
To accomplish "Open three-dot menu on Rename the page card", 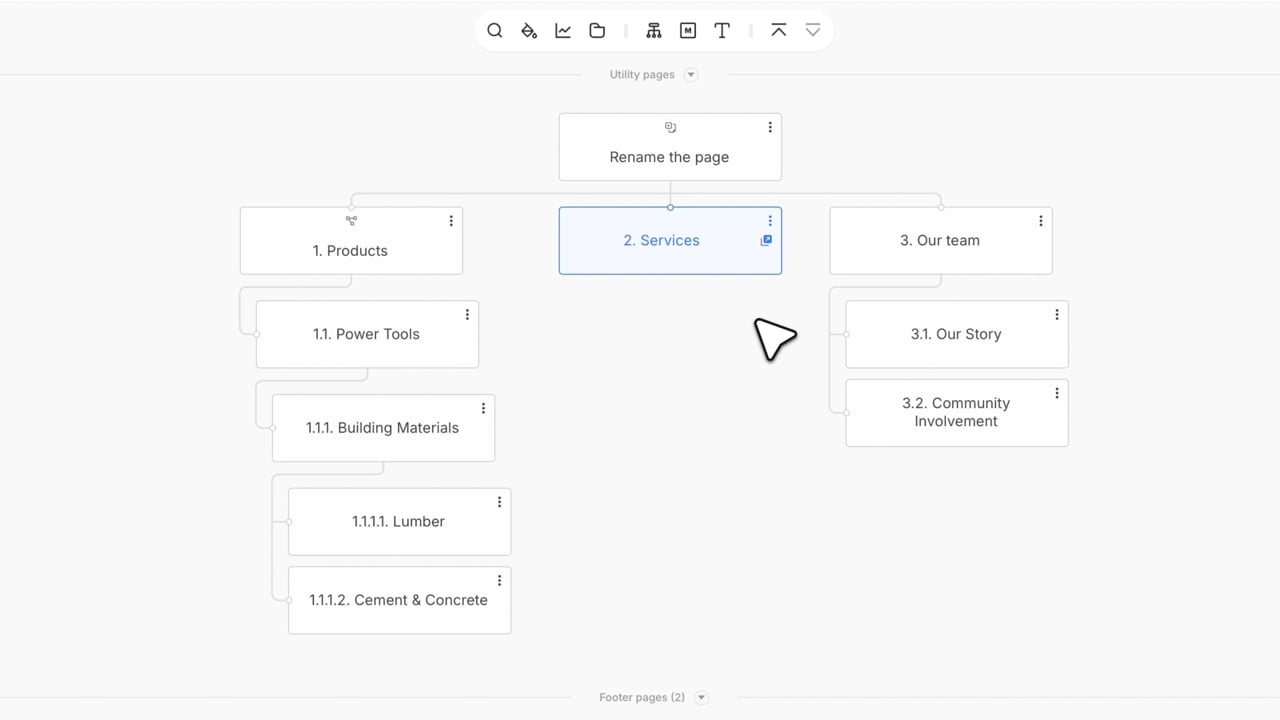I will click(x=770, y=128).
